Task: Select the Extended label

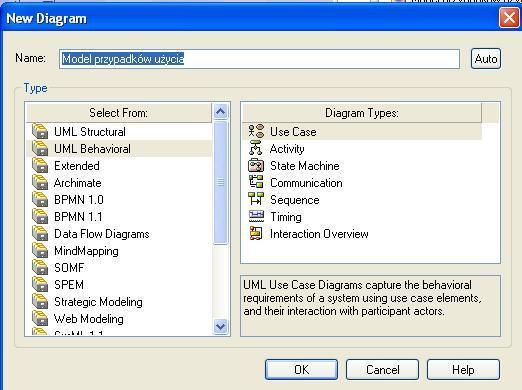Action: 77,166
